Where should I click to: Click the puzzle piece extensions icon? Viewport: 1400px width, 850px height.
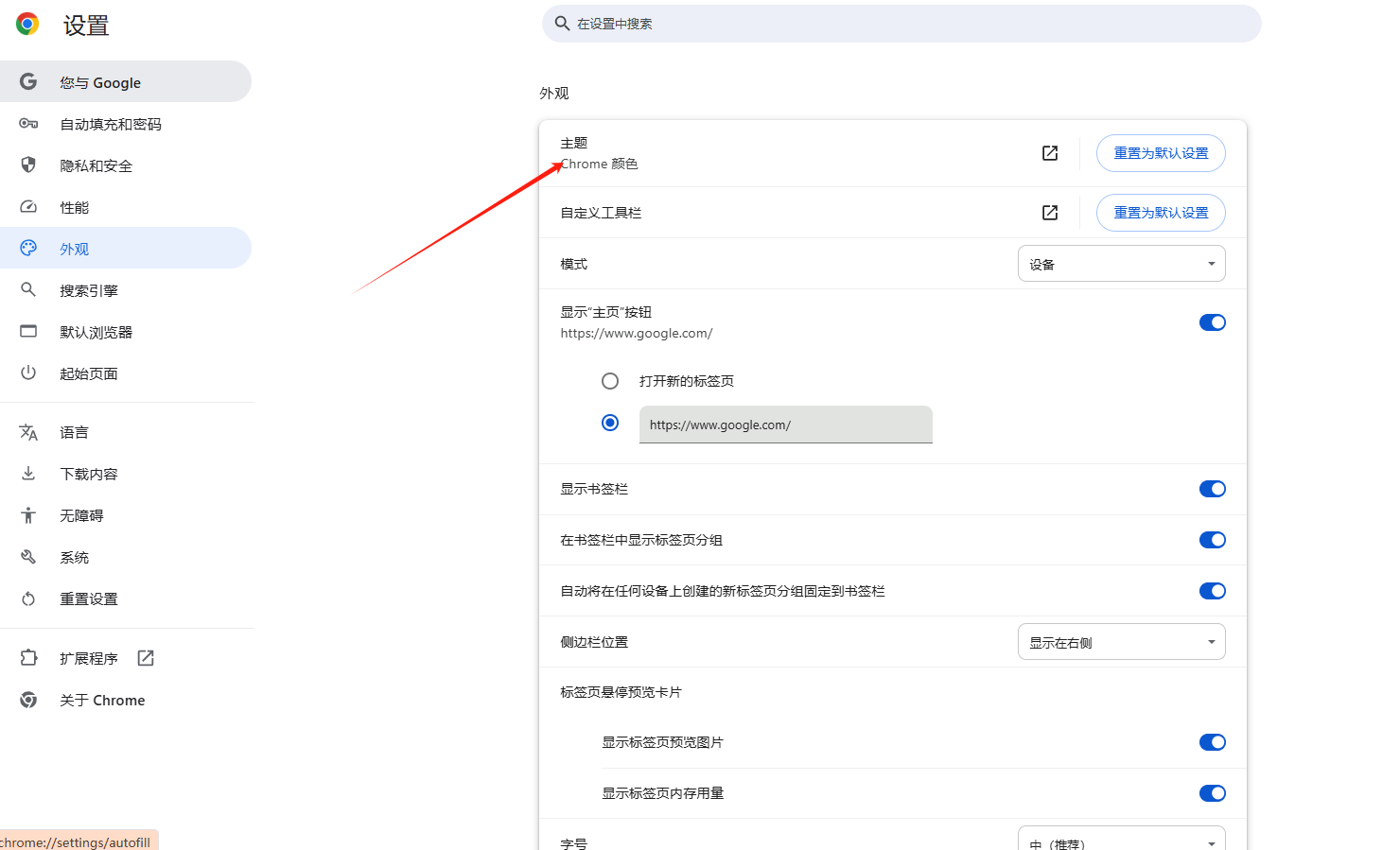28,658
